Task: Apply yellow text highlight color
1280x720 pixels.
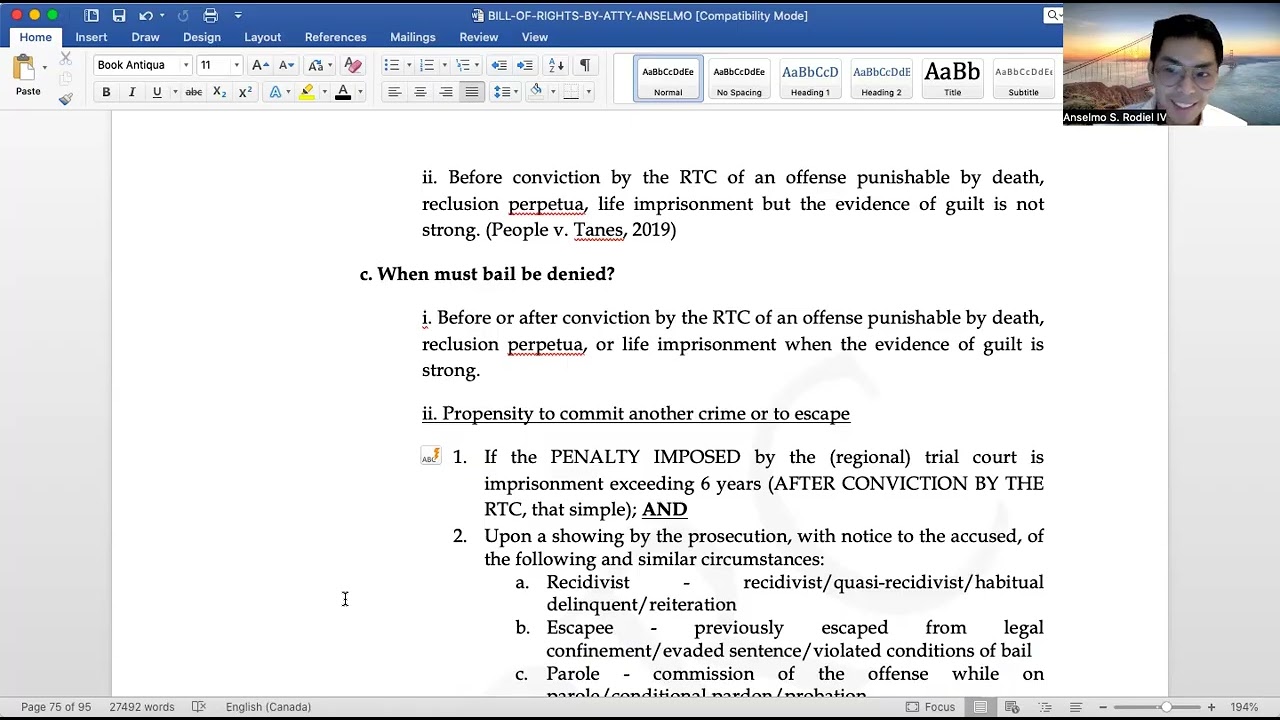Action: pos(307,92)
